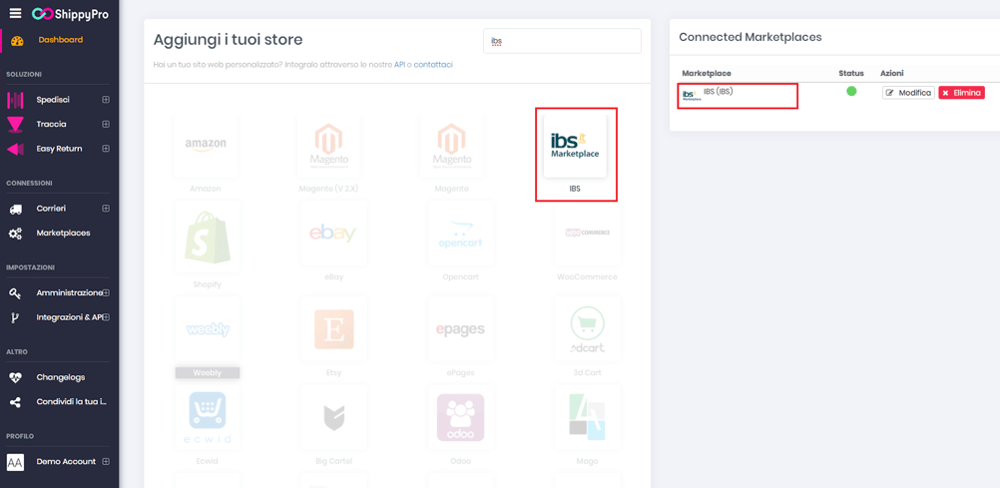Screen dimensions: 1000x488
Task: Click the Amministrazione key icon
Action: tap(16, 293)
